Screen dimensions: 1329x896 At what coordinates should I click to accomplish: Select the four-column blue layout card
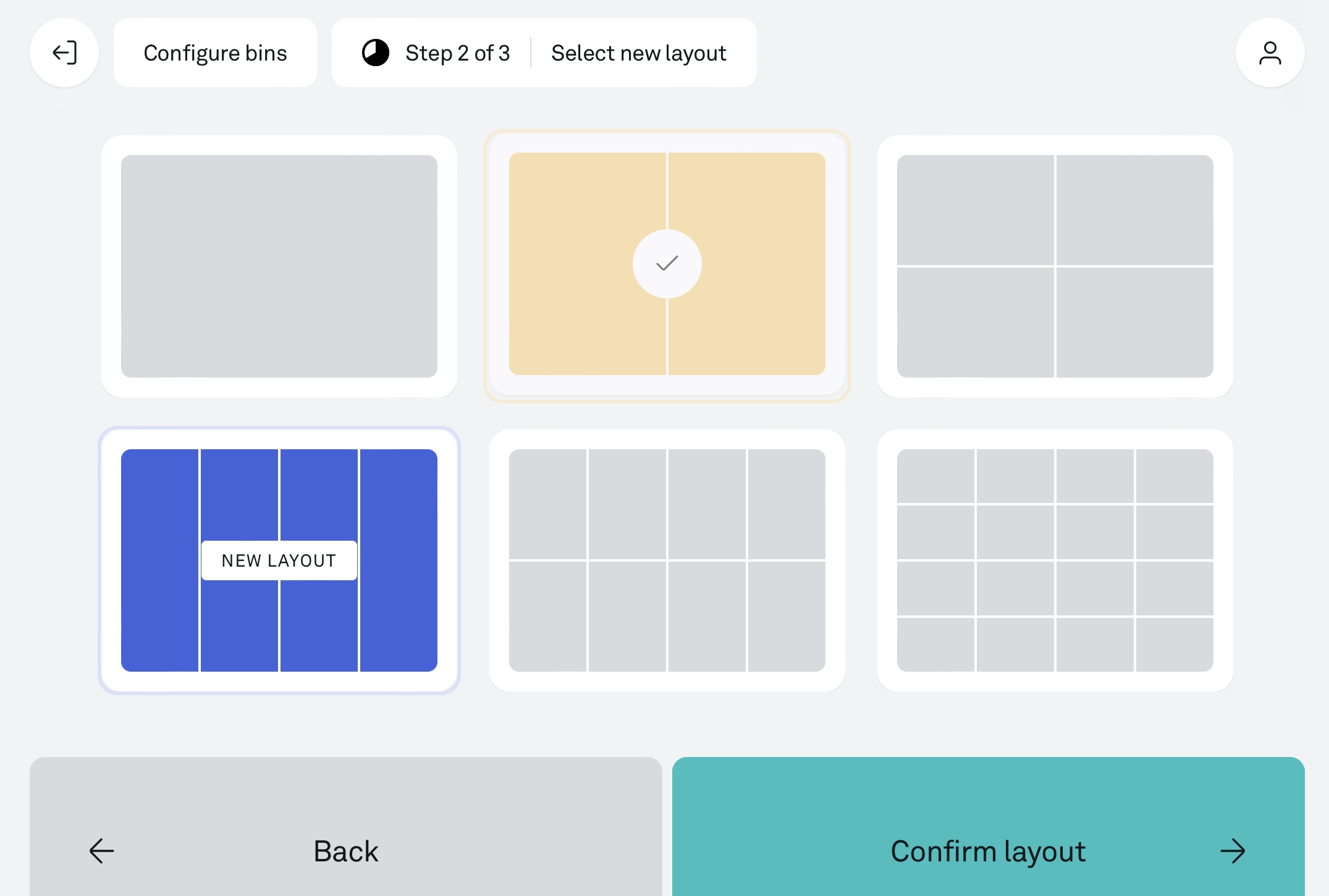point(279,560)
